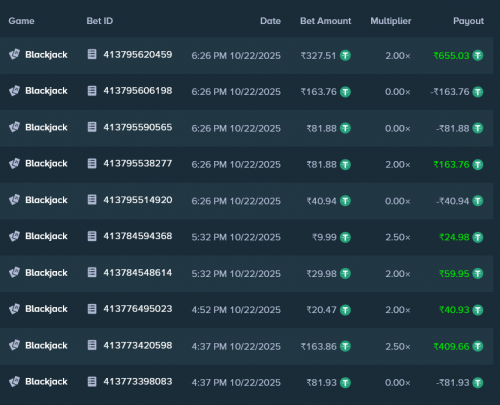Click the Bet ID column header

(x=100, y=21)
